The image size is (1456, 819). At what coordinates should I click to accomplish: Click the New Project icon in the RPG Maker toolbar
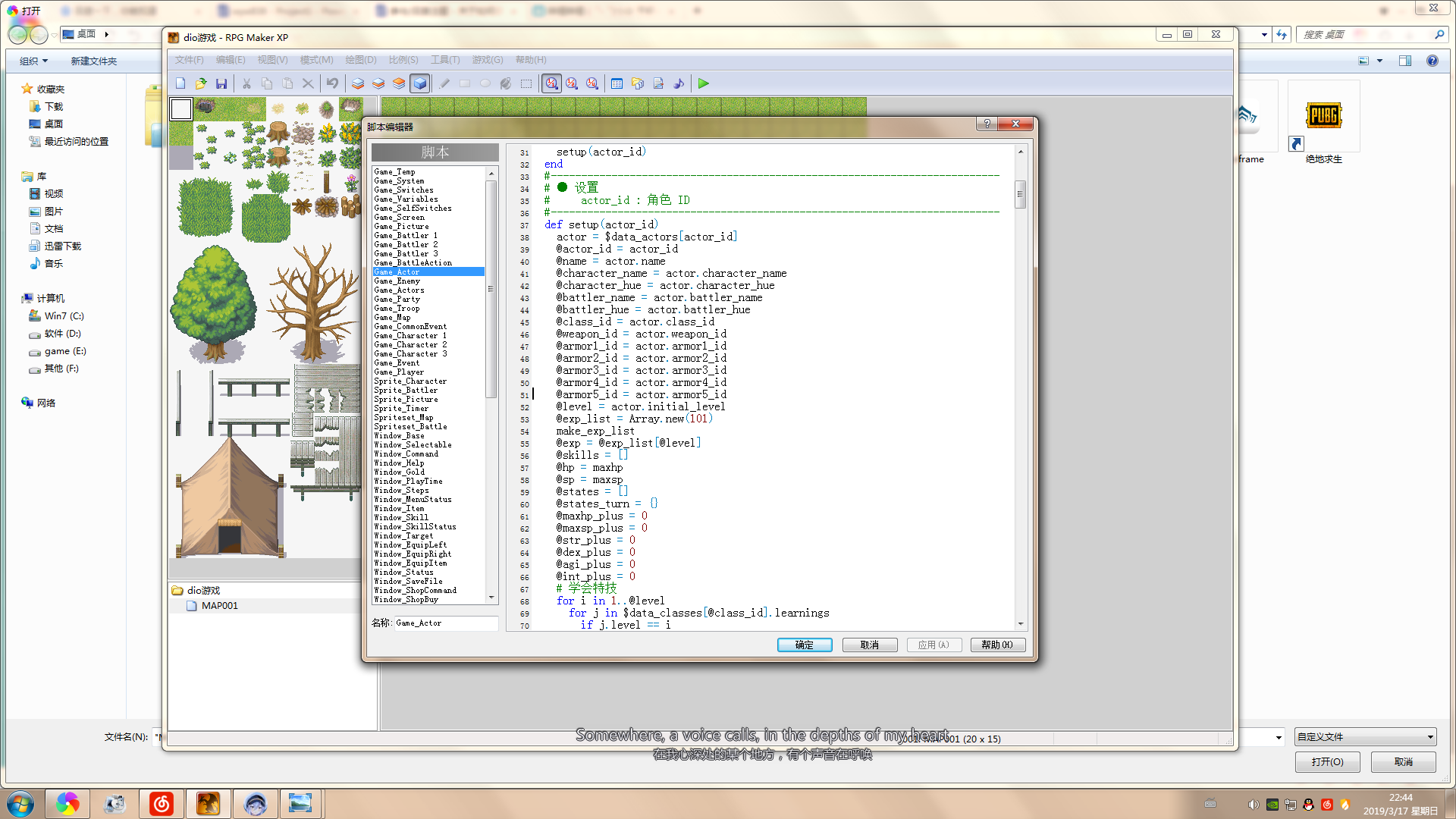click(180, 83)
